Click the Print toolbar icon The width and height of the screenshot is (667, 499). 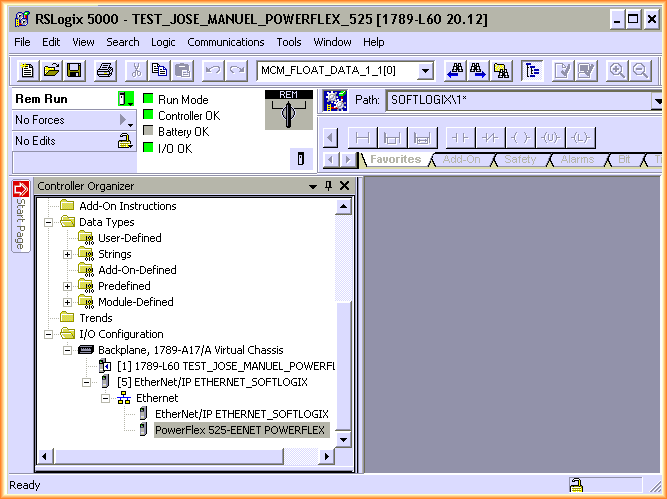(x=105, y=70)
